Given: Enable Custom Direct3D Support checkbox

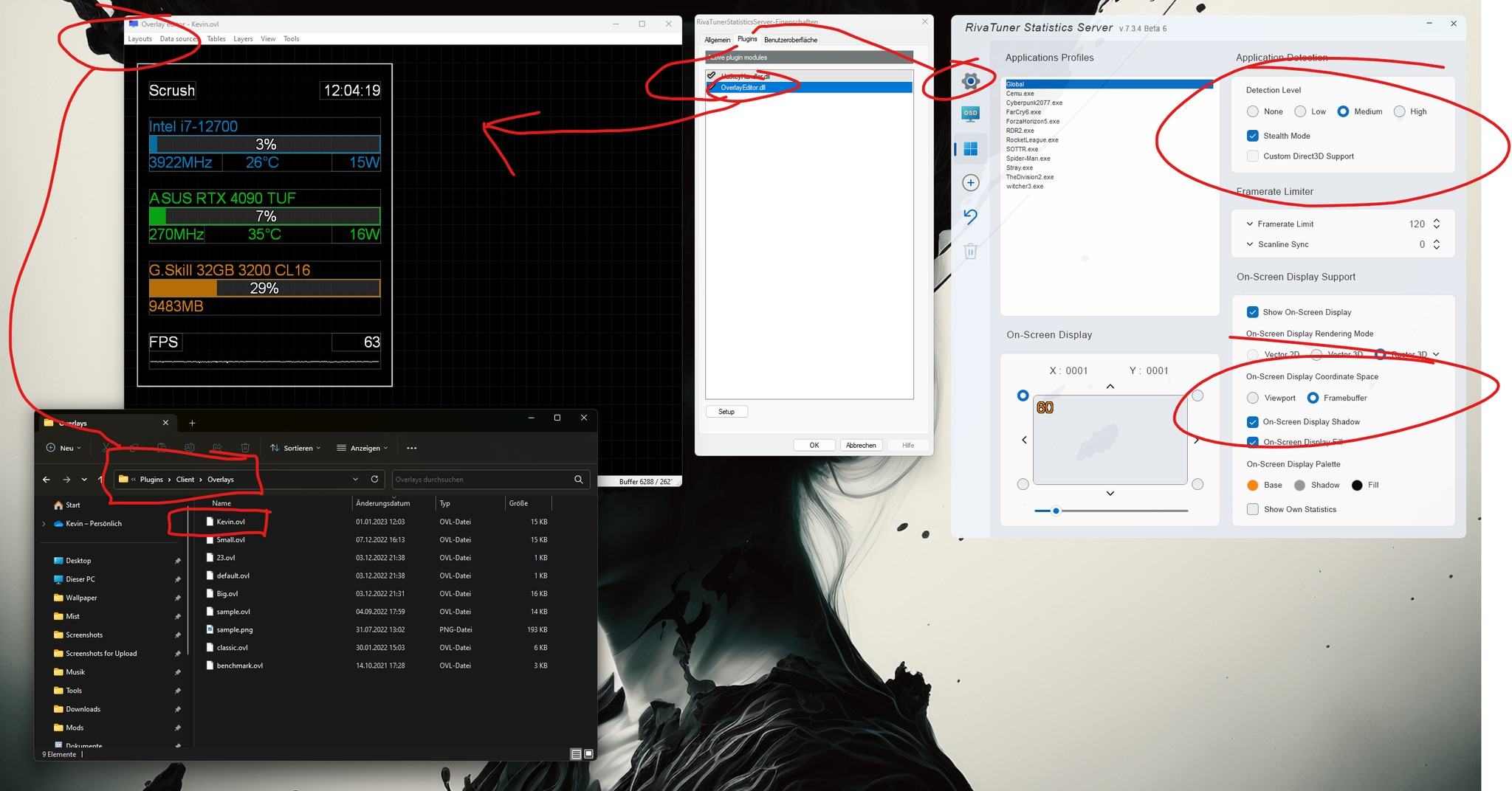Looking at the screenshot, I should [x=1253, y=156].
